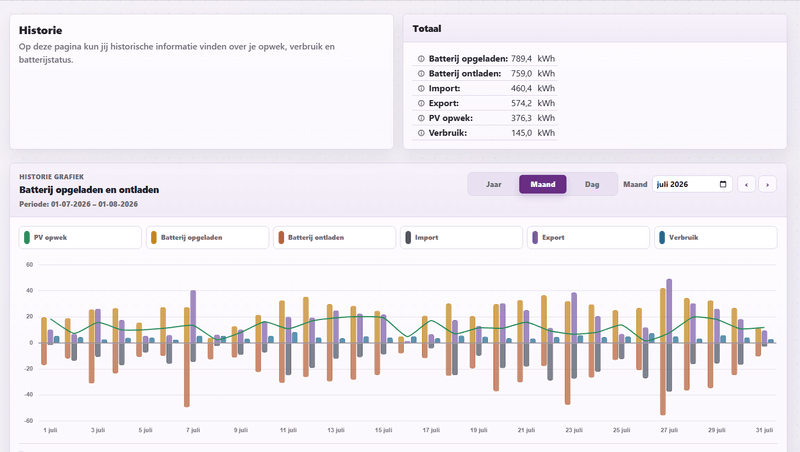The width and height of the screenshot is (800, 452).
Task: Click the '23 juli' axis label
Action: [574, 430]
